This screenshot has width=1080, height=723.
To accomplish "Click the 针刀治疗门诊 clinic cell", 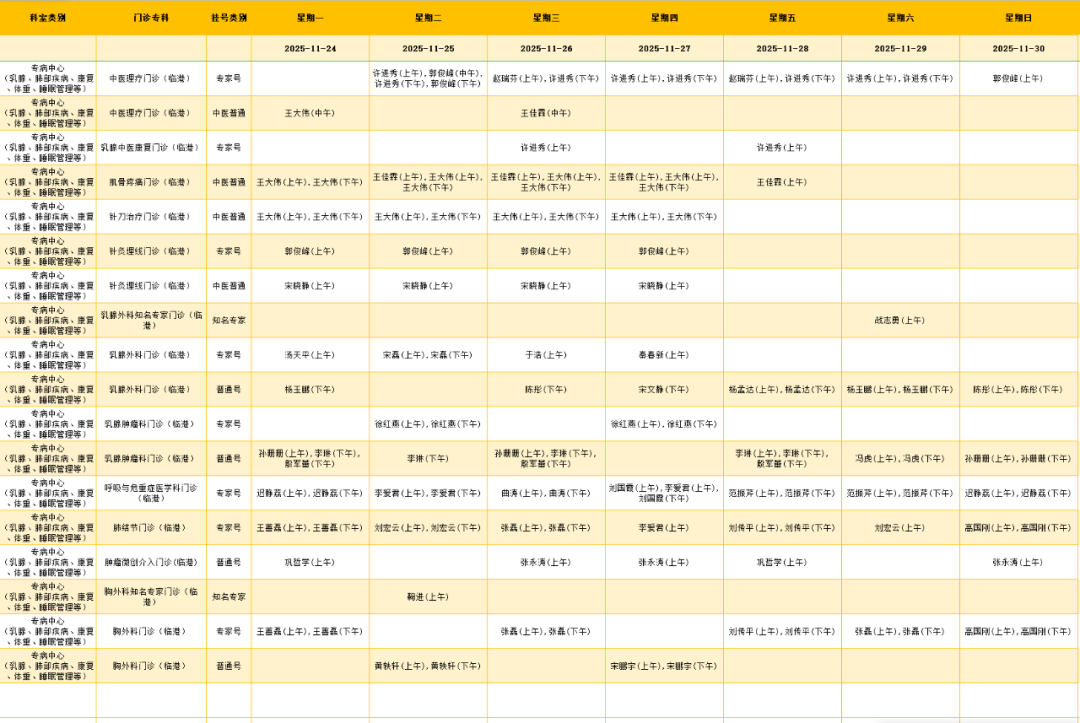I will pyautogui.click(x=151, y=216).
